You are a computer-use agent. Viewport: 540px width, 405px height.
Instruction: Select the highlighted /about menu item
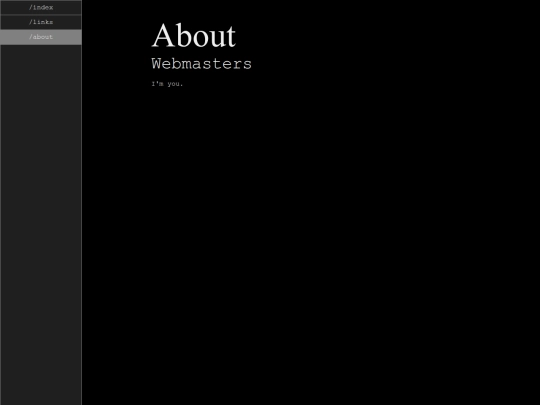pyautogui.click(x=41, y=37)
